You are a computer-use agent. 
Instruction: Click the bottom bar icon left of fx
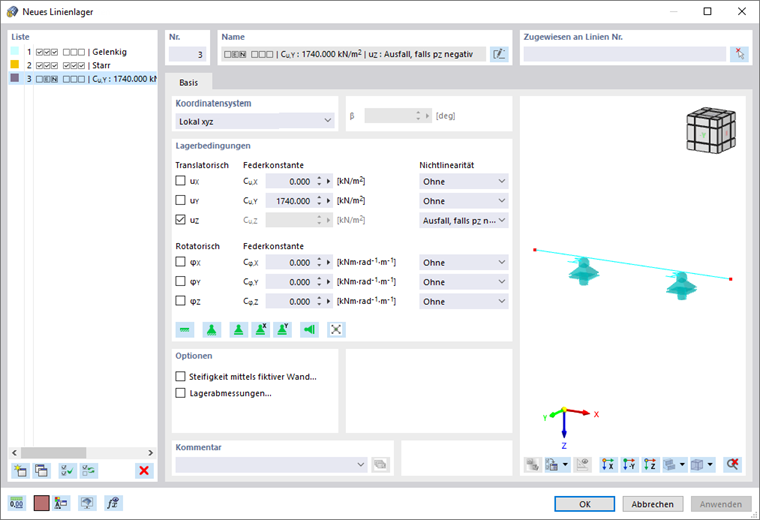87,504
